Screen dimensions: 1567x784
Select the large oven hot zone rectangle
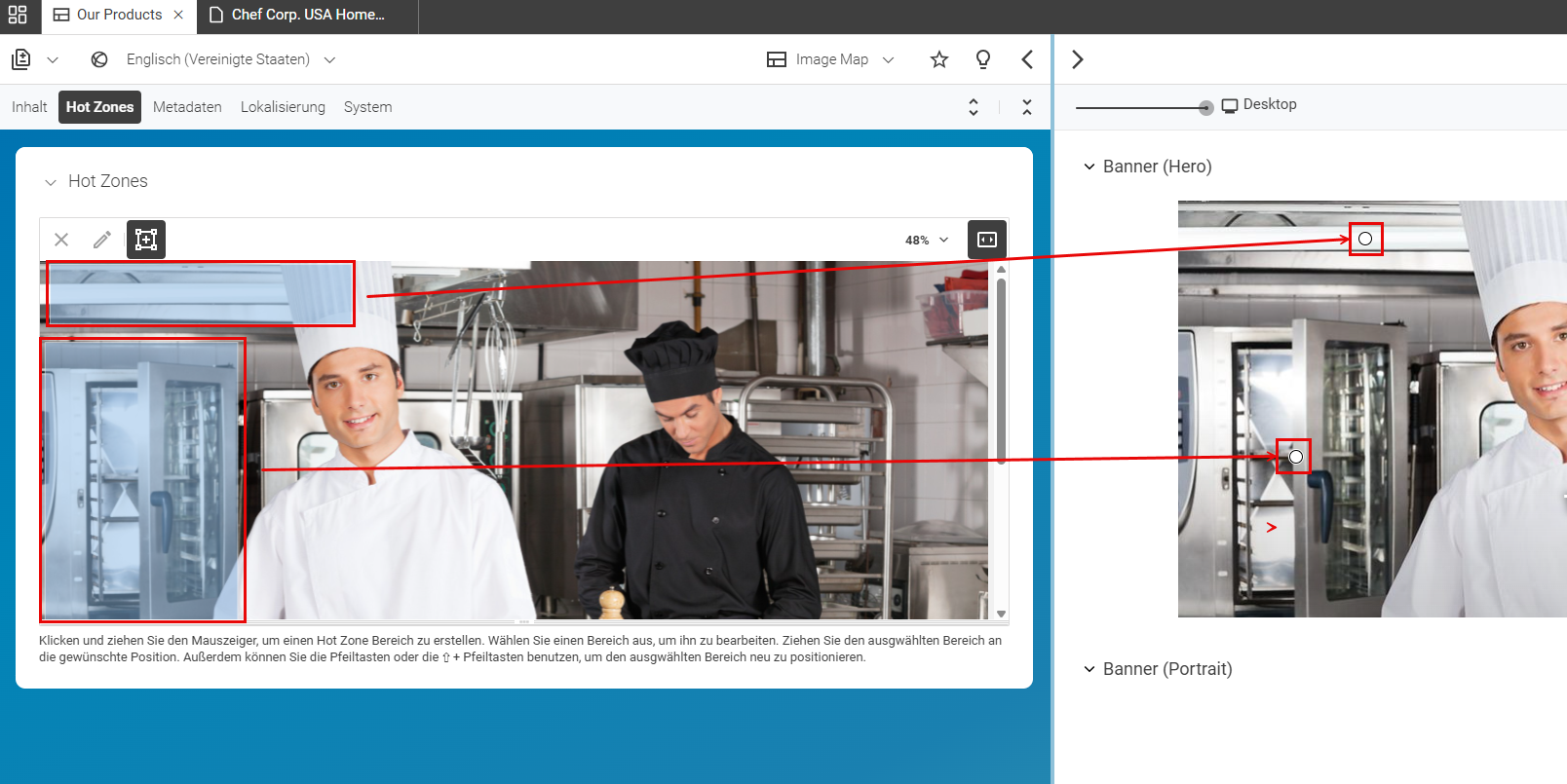[142, 480]
